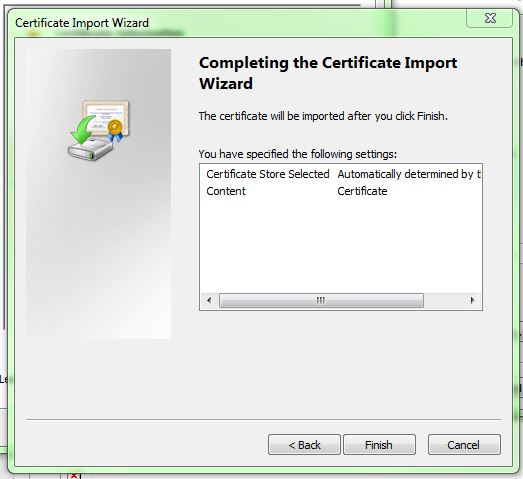The image size is (523, 479).
Task: Select the Certificate Store Selected row label
Action: (x=268, y=174)
